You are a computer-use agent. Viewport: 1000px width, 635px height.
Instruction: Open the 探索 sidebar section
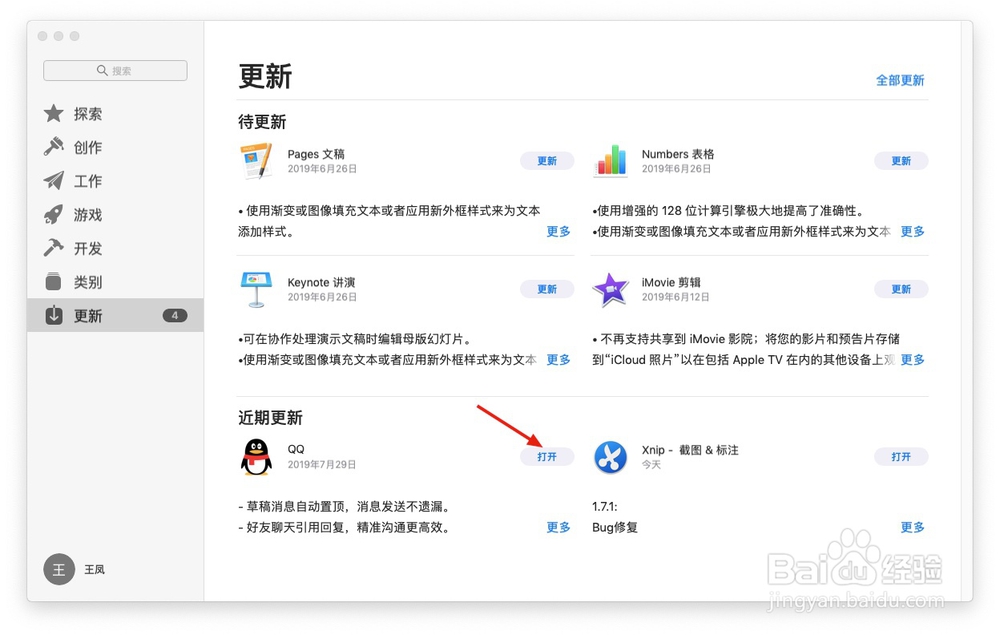click(115, 113)
